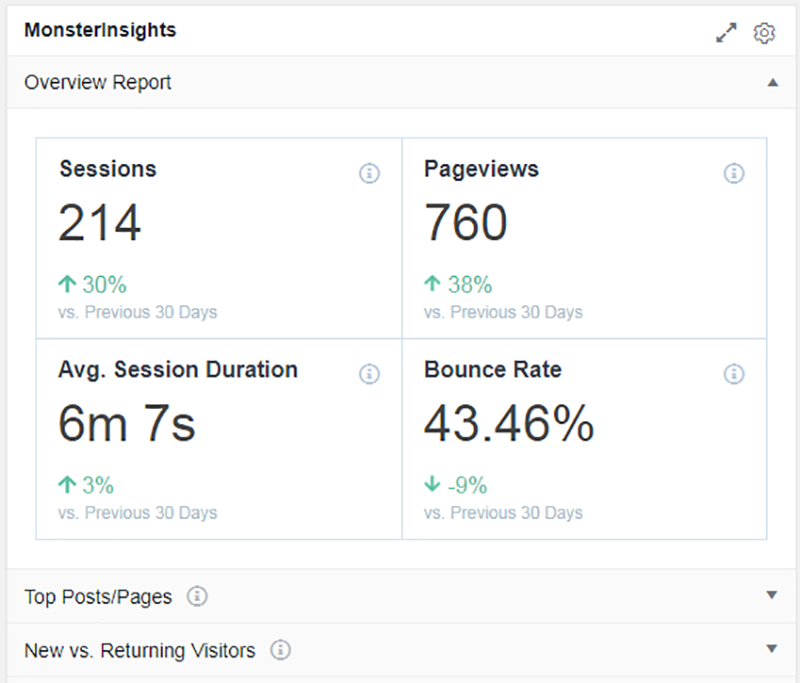
Task: Expand the New vs. Returning Visitors arrow
Action: tap(771, 649)
